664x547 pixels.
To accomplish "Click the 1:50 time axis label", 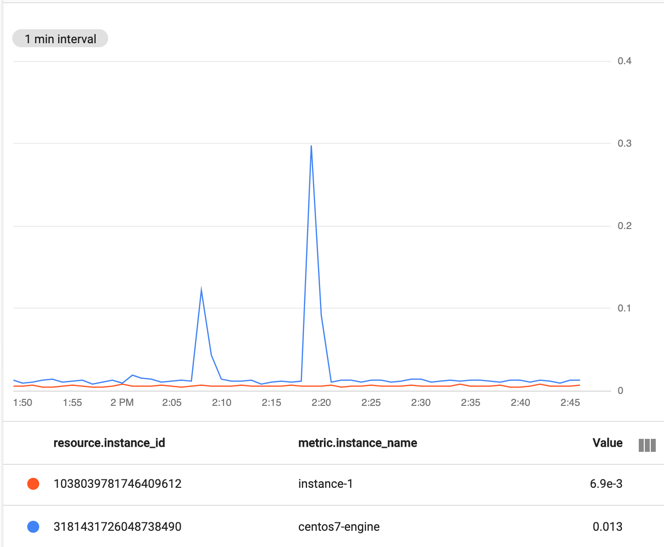I will (22, 403).
